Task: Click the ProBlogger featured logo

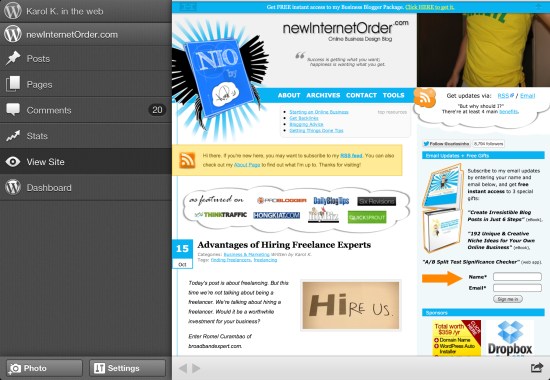Action: pyautogui.click(x=281, y=201)
